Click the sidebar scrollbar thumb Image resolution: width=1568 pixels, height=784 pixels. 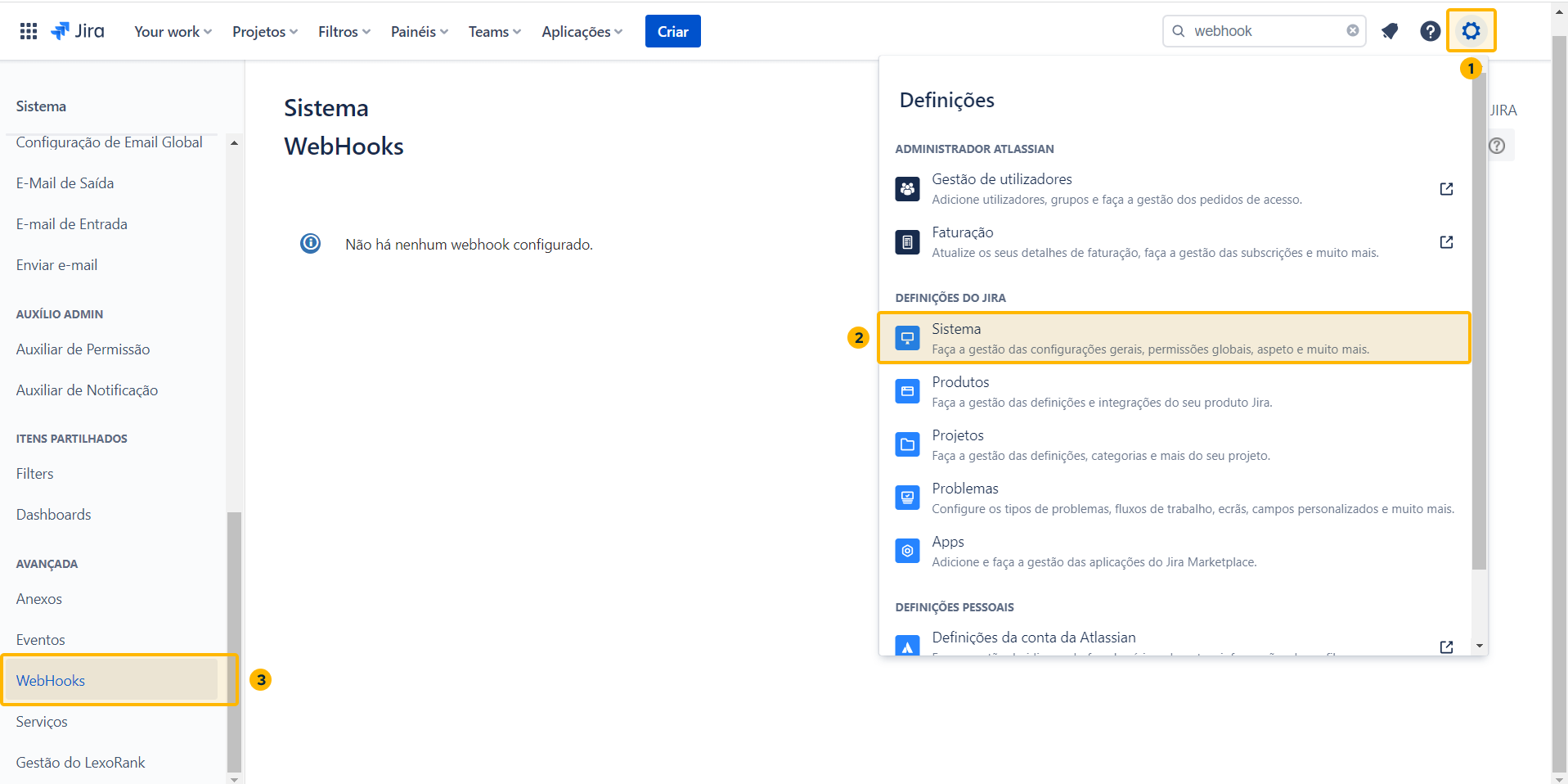pyautogui.click(x=235, y=642)
